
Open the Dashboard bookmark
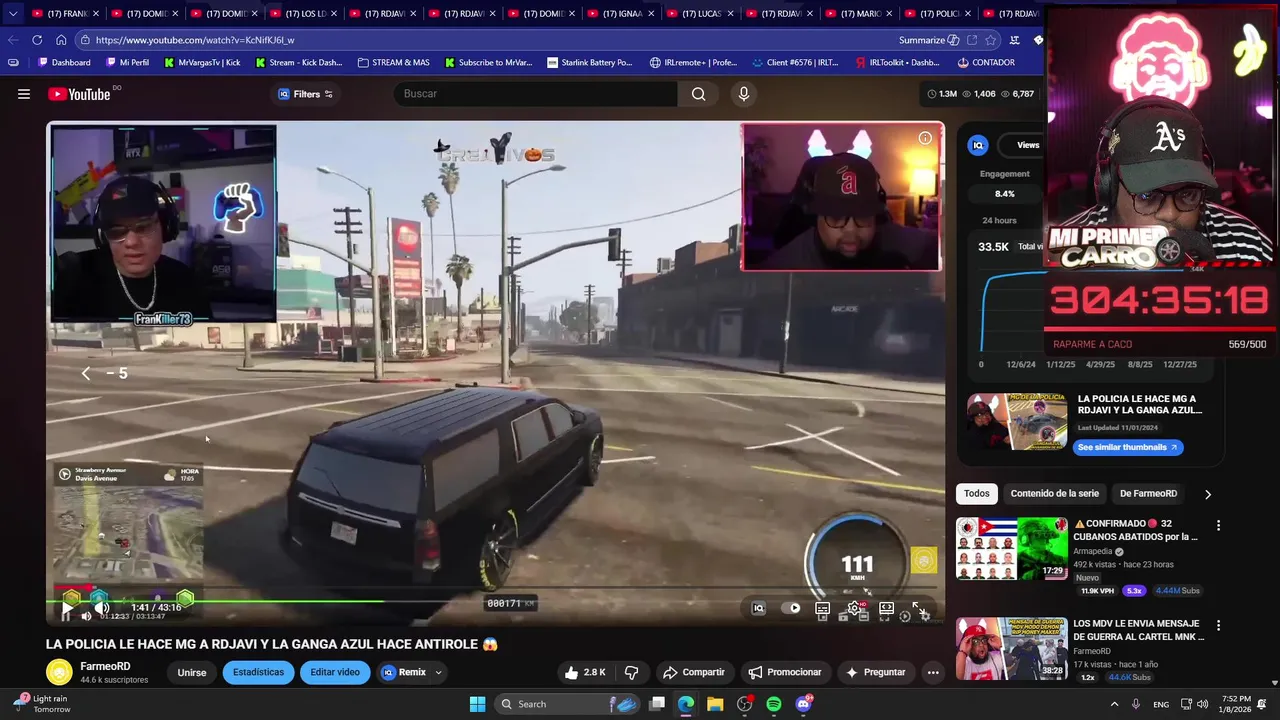(x=64, y=62)
